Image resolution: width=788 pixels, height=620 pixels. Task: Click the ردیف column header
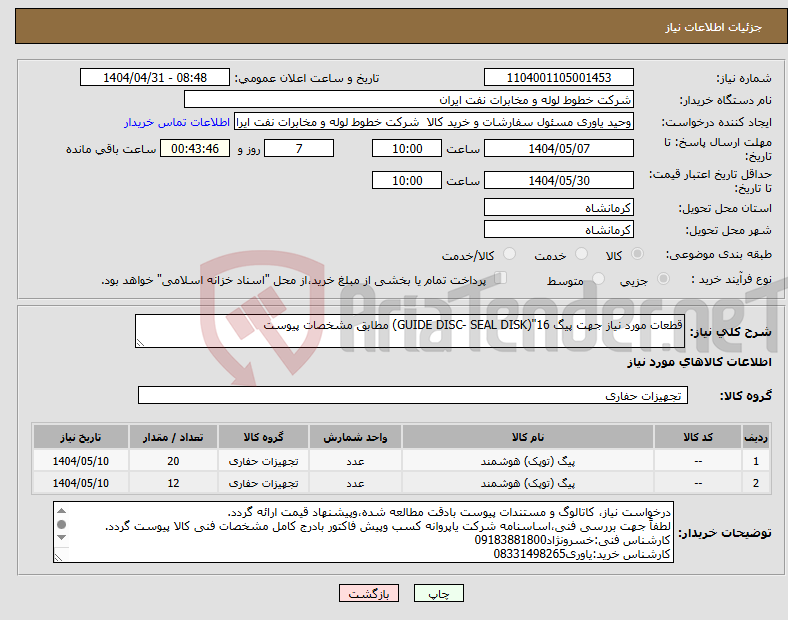point(756,437)
